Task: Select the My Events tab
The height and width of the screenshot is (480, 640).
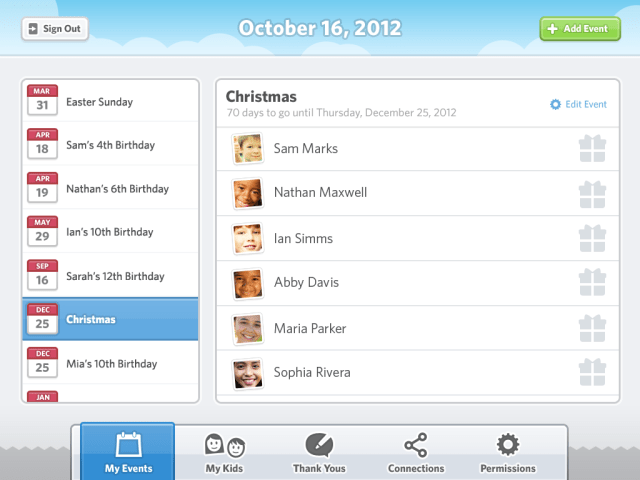Action: pyautogui.click(x=128, y=452)
